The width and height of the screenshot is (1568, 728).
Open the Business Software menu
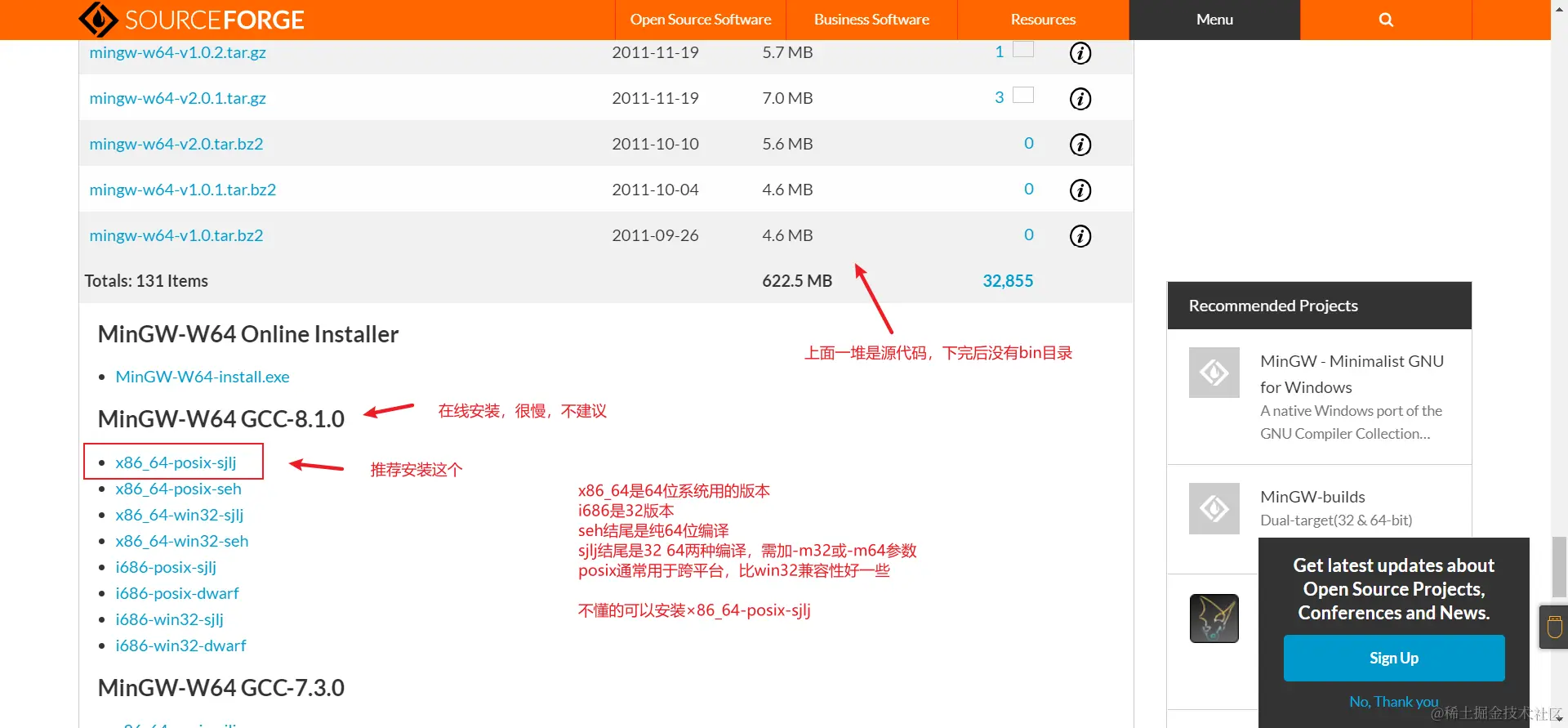pyautogui.click(x=871, y=20)
